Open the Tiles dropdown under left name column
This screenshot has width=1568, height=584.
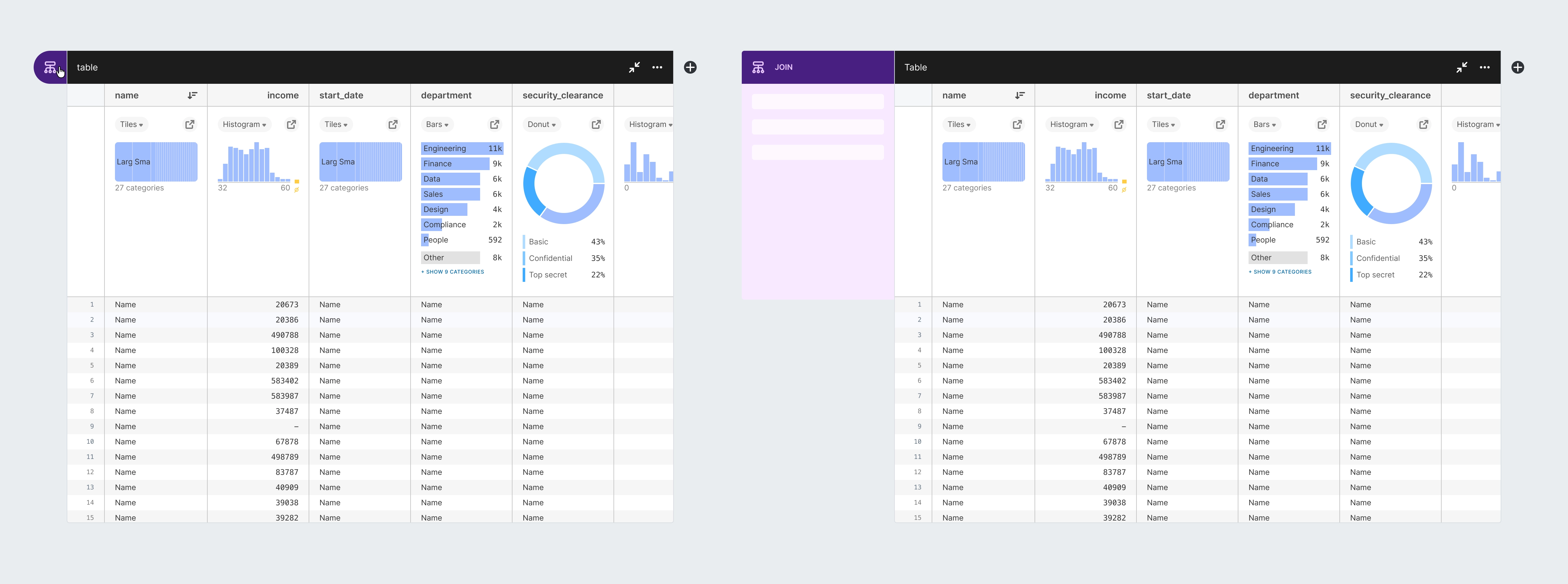point(131,124)
